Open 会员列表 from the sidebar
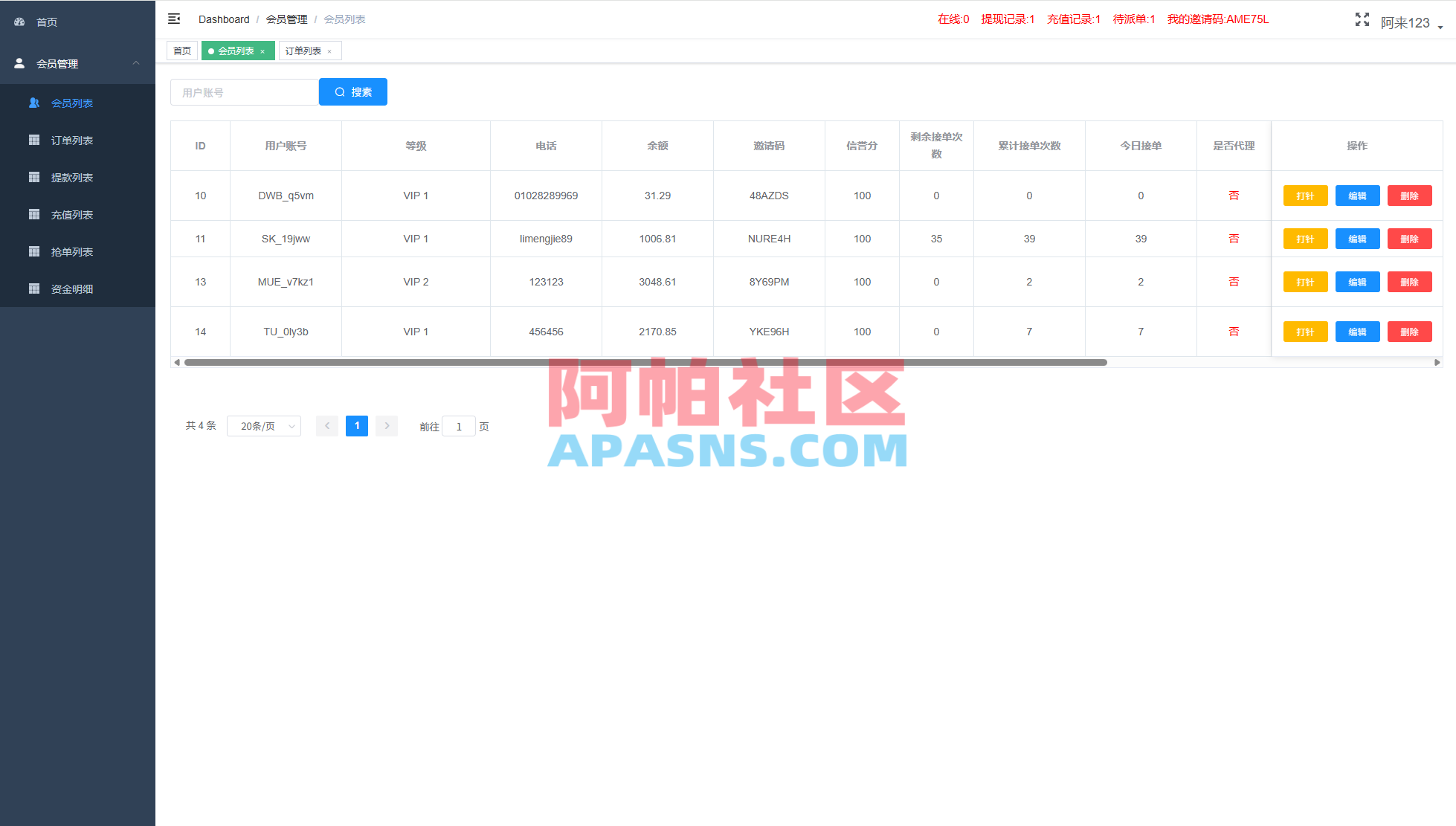The height and width of the screenshot is (826, 1456). (x=71, y=103)
